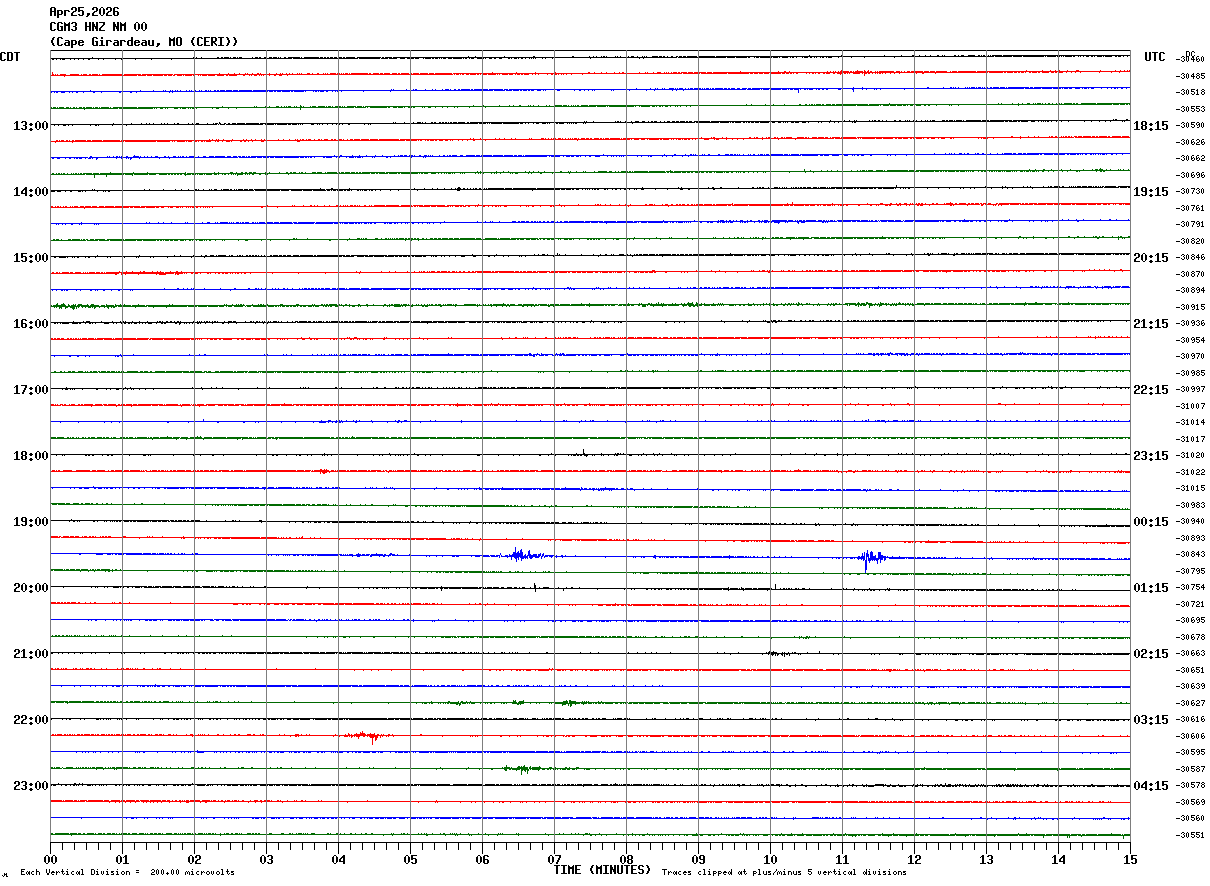The width and height of the screenshot is (1210, 886).
Task: Click the green seismic burst on the 22:45 trace
Action: point(523,769)
